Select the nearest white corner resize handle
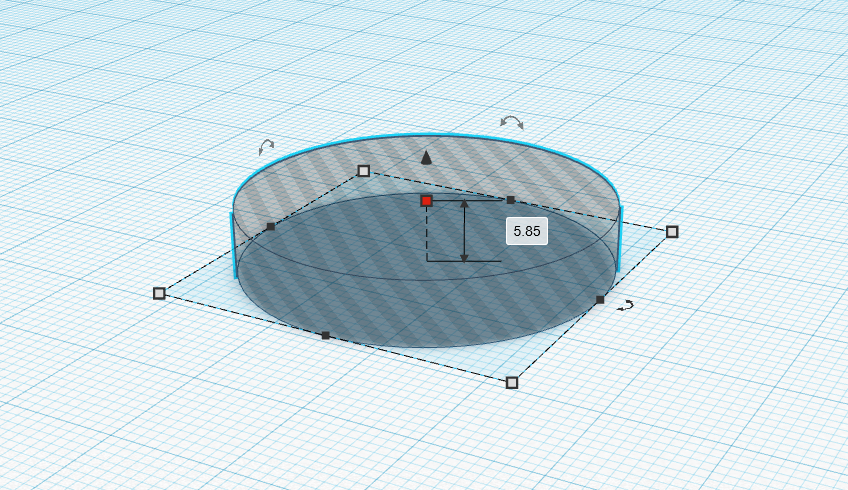Viewport: 848px width, 490px height. (512, 383)
